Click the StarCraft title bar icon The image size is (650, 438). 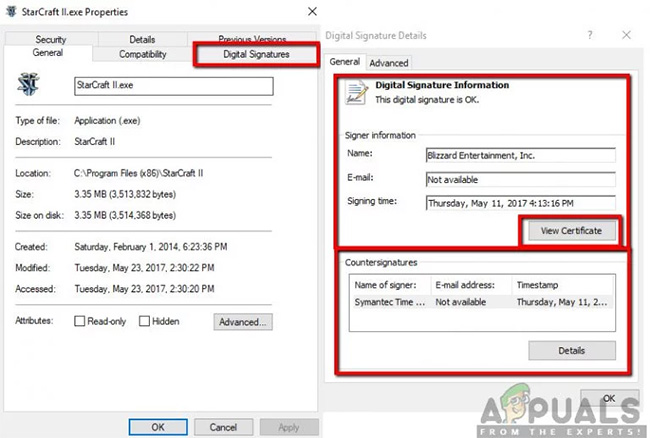point(12,11)
